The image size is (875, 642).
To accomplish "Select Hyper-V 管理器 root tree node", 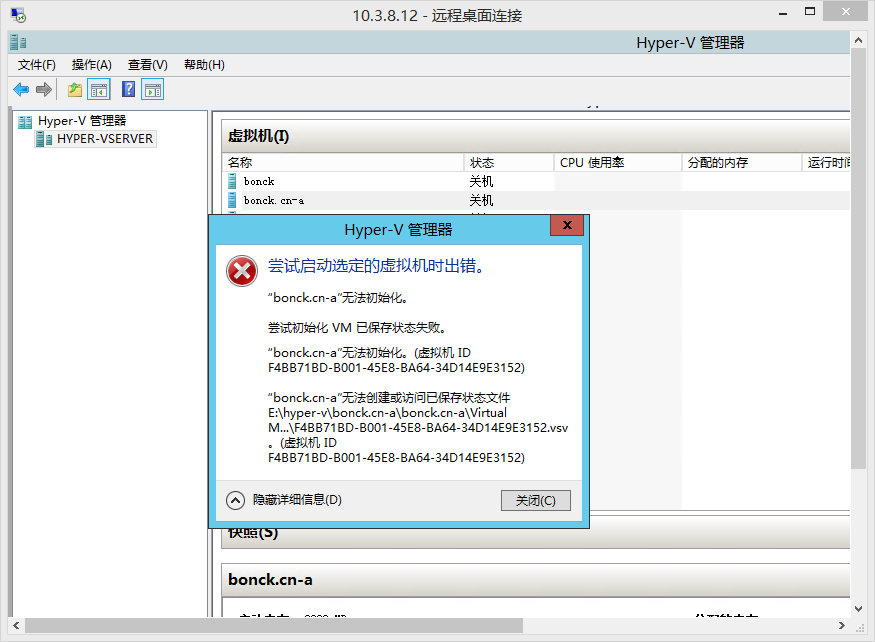I will point(82,121).
